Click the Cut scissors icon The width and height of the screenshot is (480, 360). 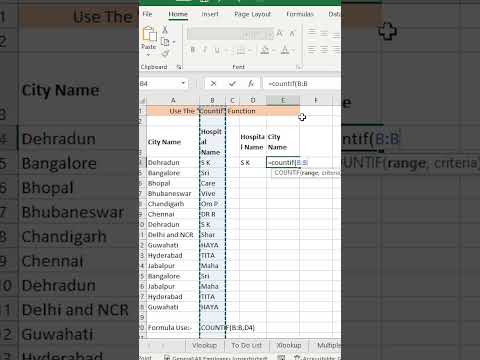click(165, 30)
